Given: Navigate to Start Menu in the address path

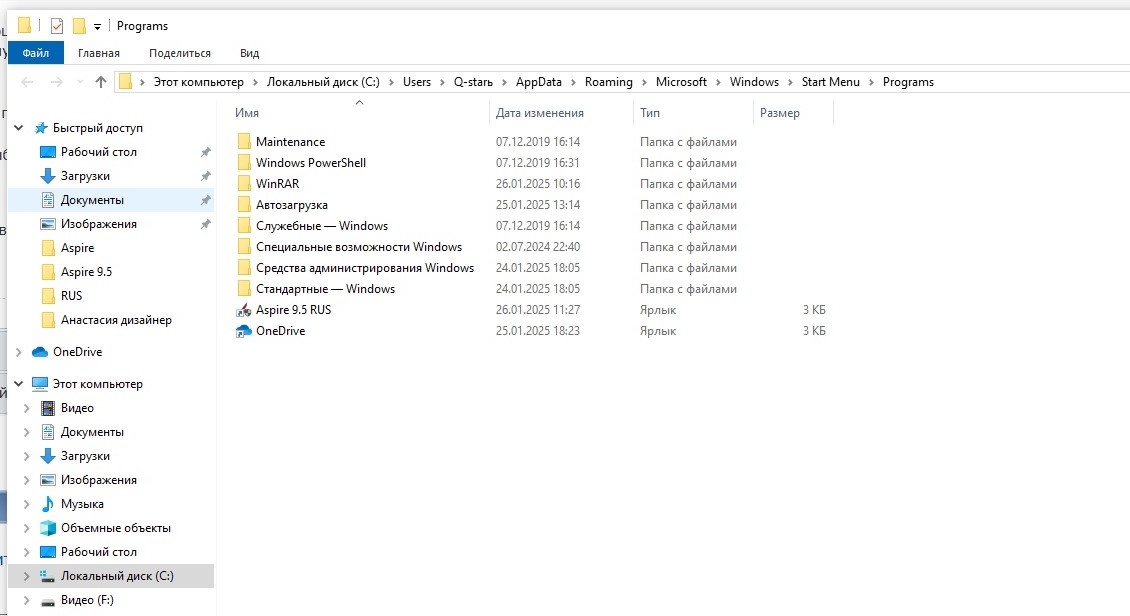Looking at the screenshot, I should (830, 82).
